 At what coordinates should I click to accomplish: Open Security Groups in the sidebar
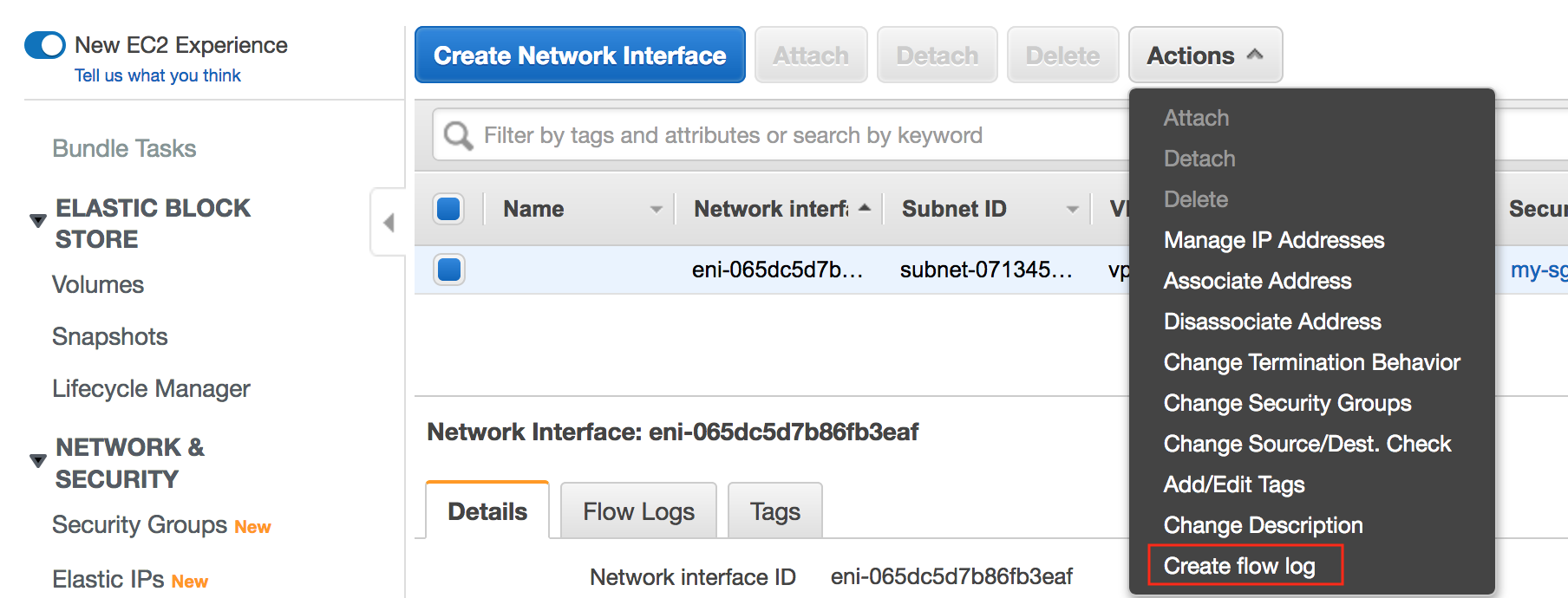(x=139, y=524)
